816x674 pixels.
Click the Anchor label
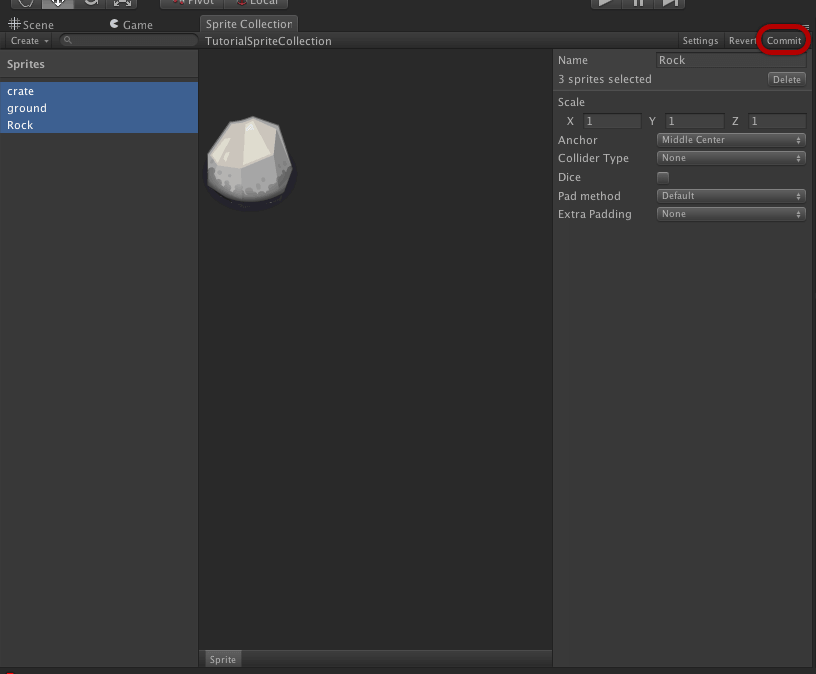pos(578,140)
